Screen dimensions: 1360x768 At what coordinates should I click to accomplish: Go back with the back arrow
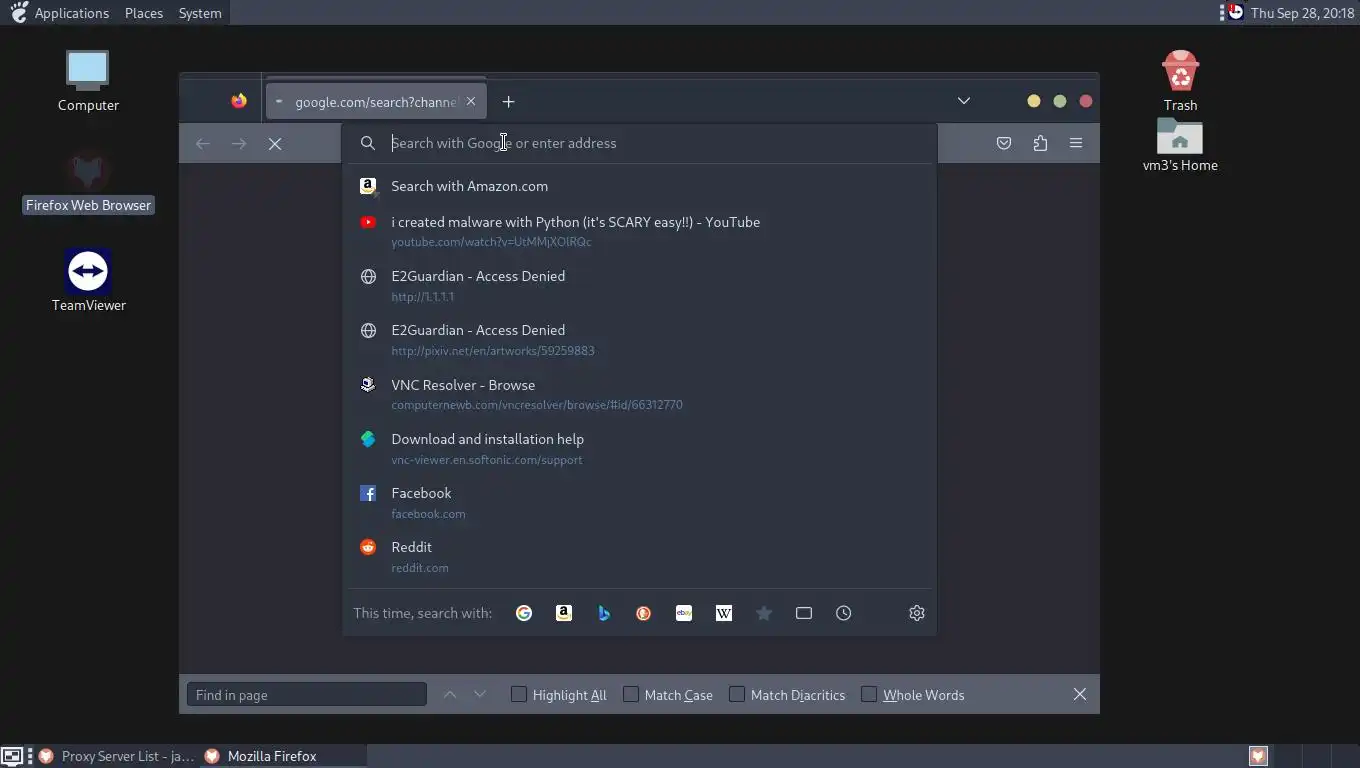(203, 143)
